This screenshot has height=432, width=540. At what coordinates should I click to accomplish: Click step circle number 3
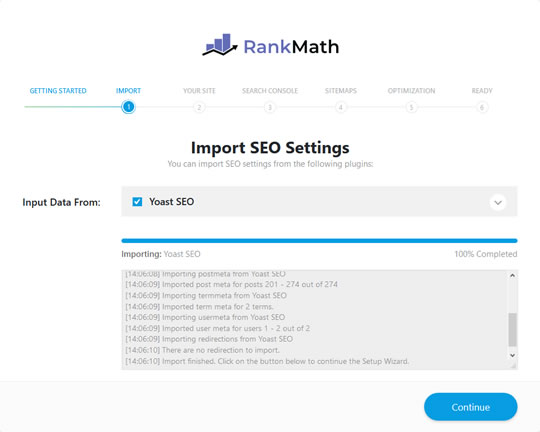(270, 107)
